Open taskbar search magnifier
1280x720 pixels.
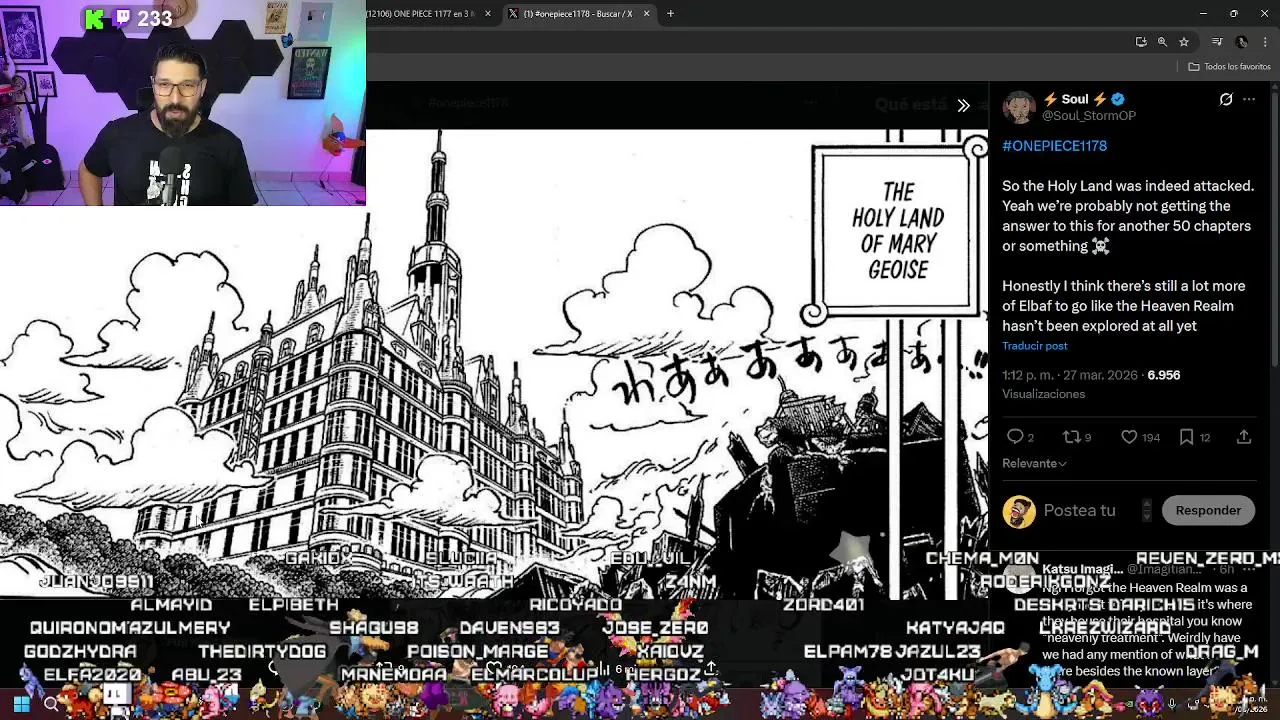click(51, 704)
